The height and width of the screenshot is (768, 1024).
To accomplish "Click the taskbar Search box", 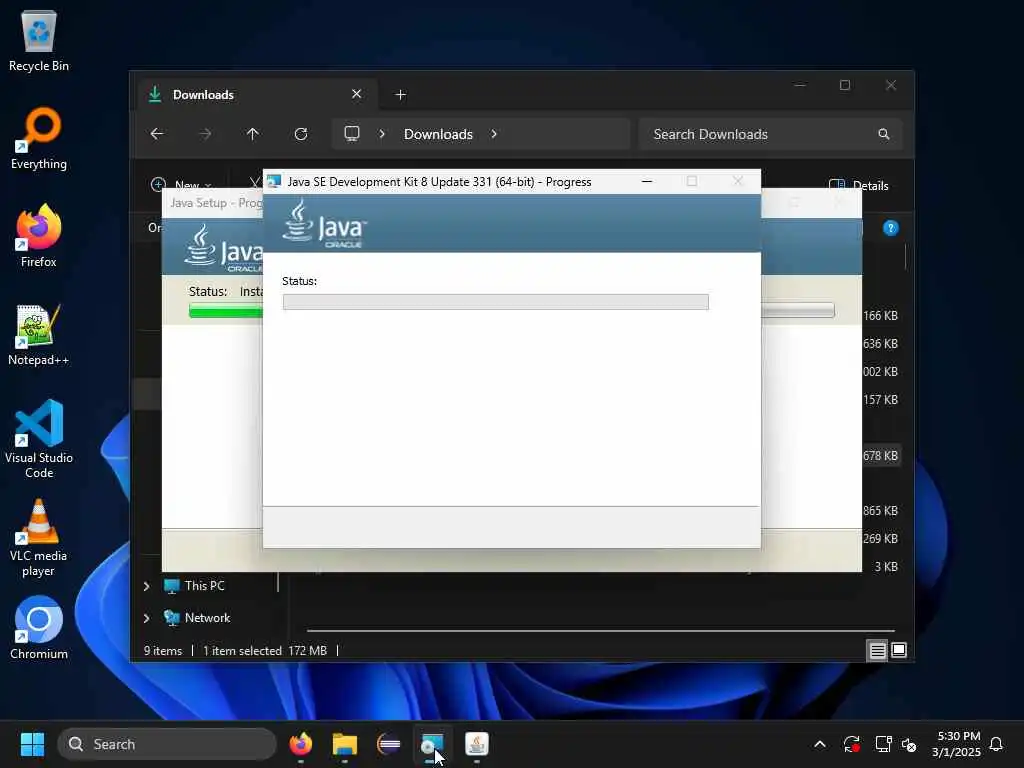I will pos(167,744).
